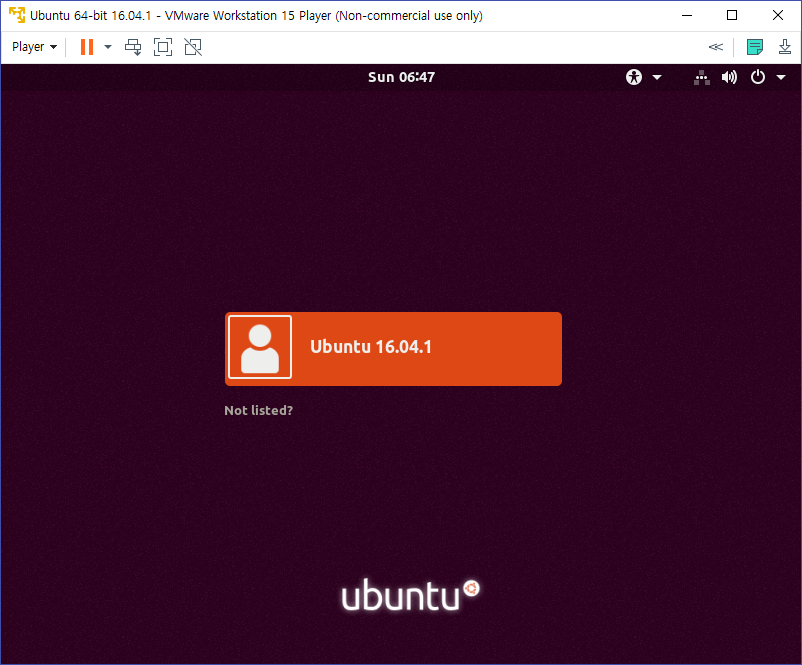The height and width of the screenshot is (665, 802).
Task: Click the 'Not listed?' link
Action: [x=258, y=410]
